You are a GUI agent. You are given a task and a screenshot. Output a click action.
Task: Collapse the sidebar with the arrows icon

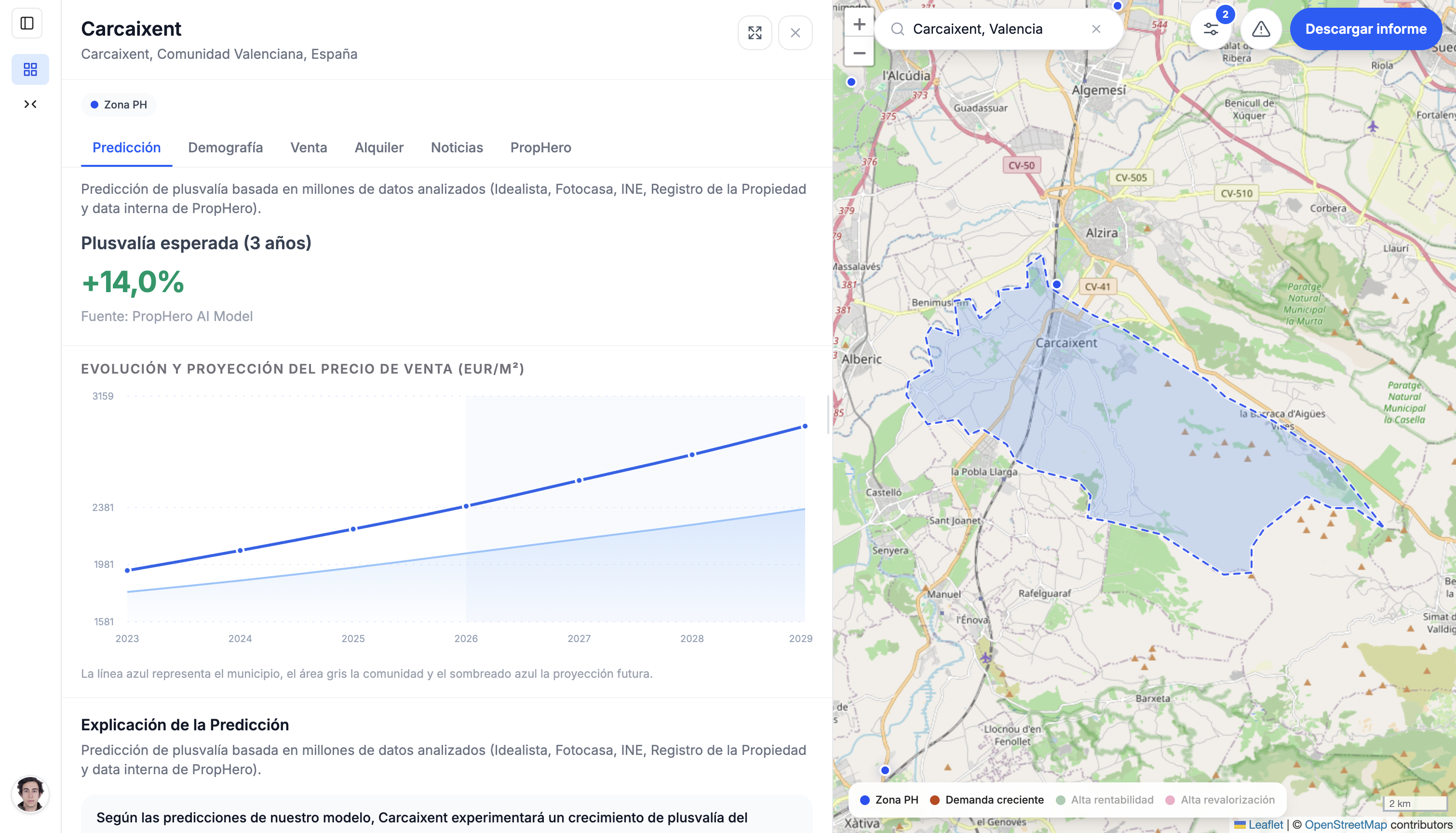30,104
